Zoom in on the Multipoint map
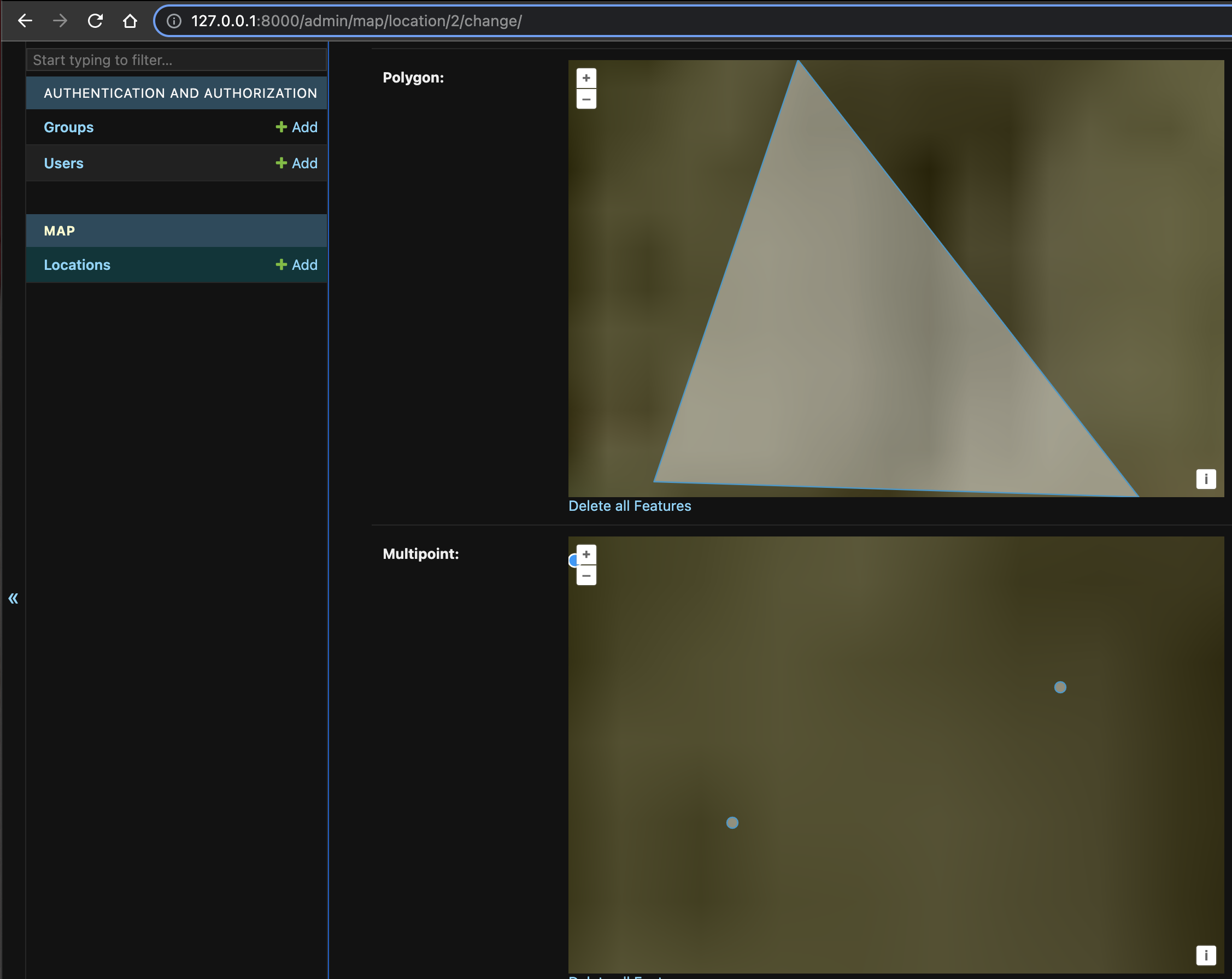The width and height of the screenshot is (1232, 979). click(x=586, y=555)
